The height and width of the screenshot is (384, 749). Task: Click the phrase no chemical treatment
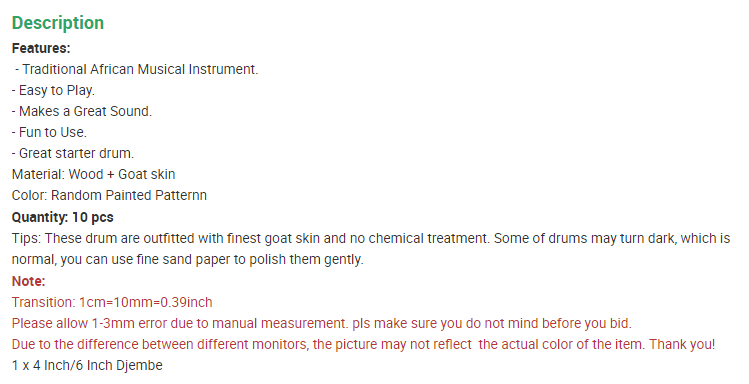click(x=419, y=238)
